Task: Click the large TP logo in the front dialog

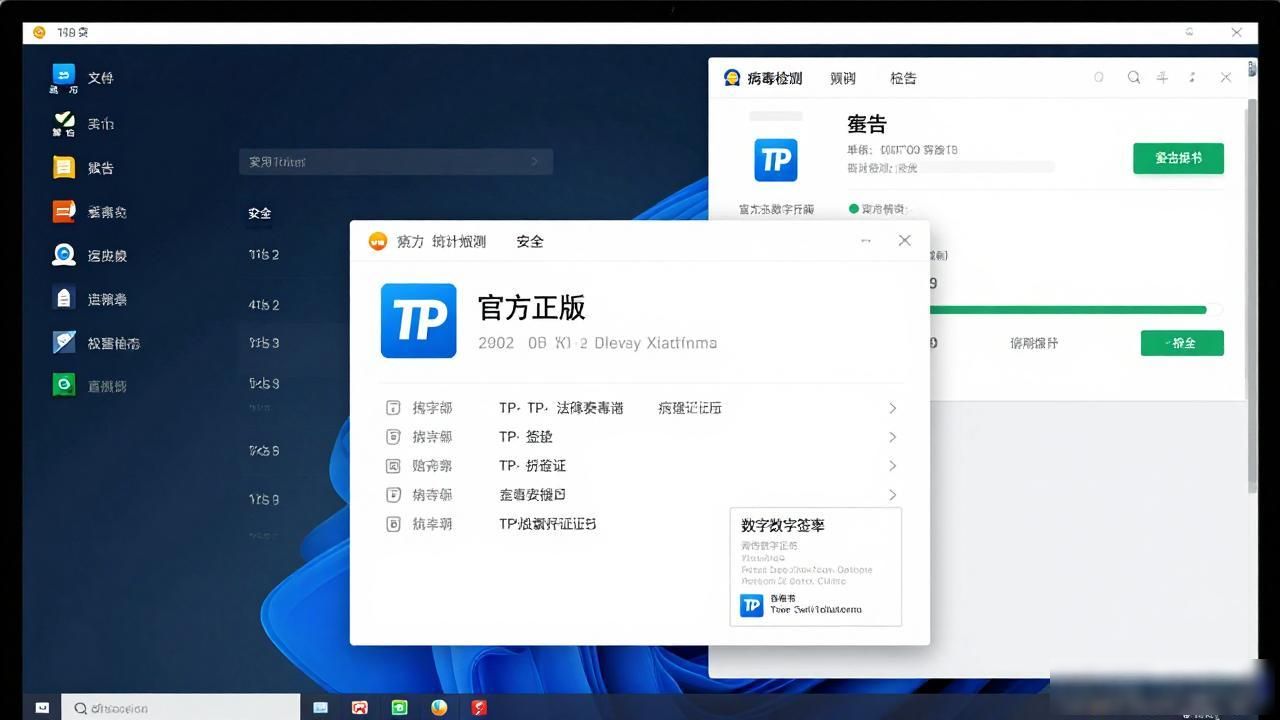Action: (418, 320)
